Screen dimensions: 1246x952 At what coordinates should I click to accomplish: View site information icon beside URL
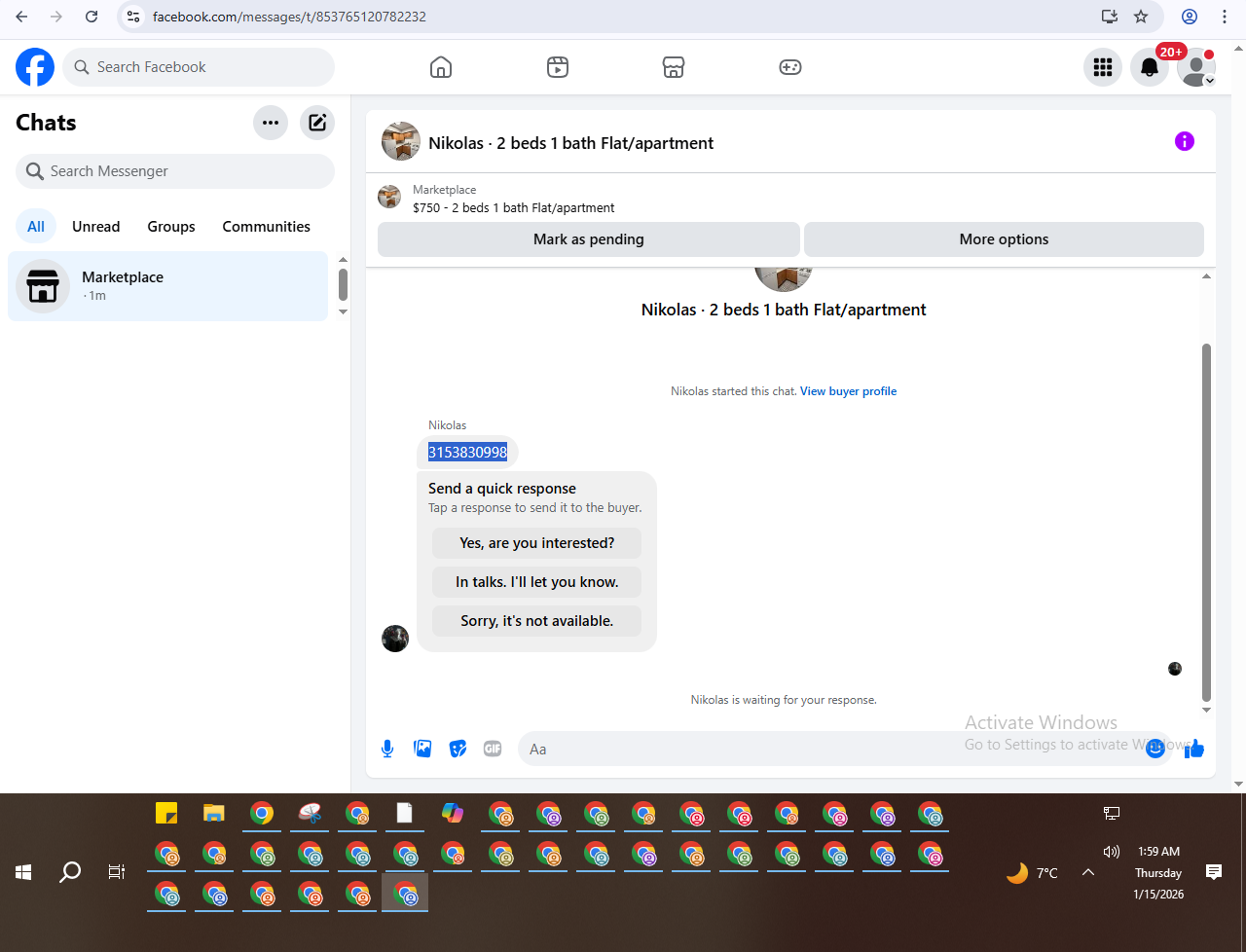134,17
